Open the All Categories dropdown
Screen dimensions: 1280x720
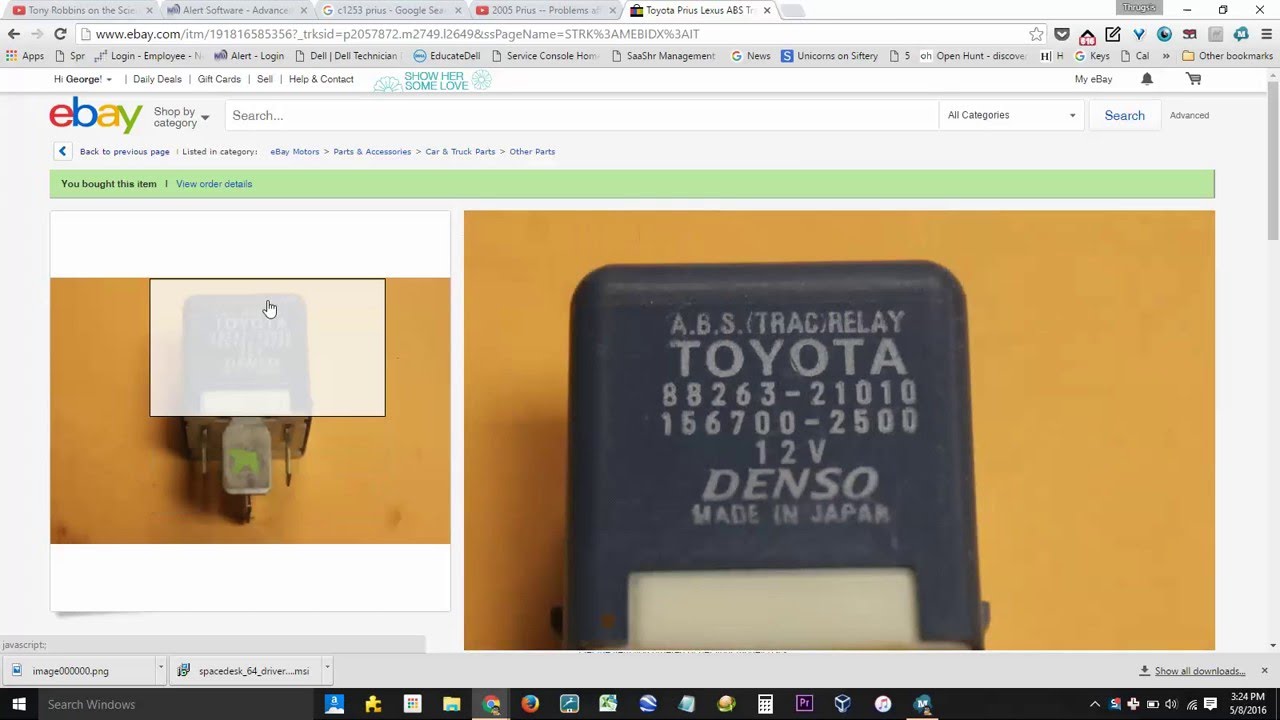click(x=1011, y=115)
